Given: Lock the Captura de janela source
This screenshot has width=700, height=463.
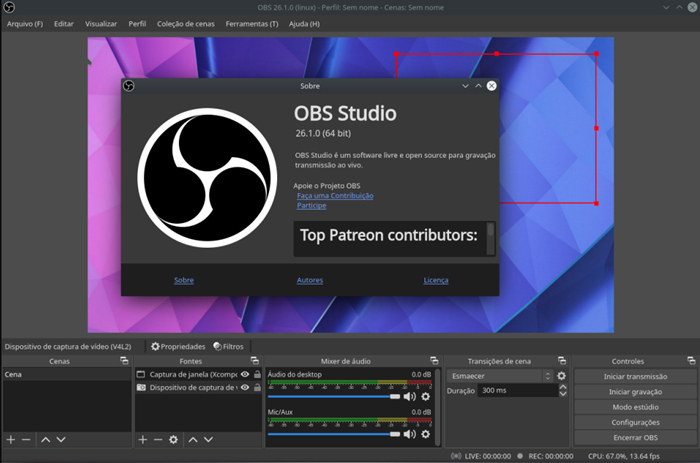Looking at the screenshot, I should (257, 374).
